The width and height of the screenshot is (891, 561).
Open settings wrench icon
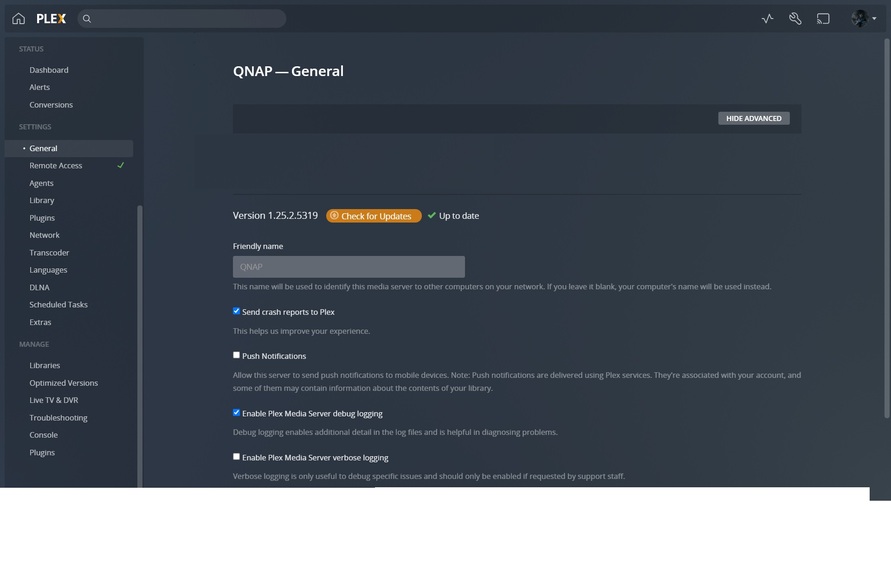[795, 19]
